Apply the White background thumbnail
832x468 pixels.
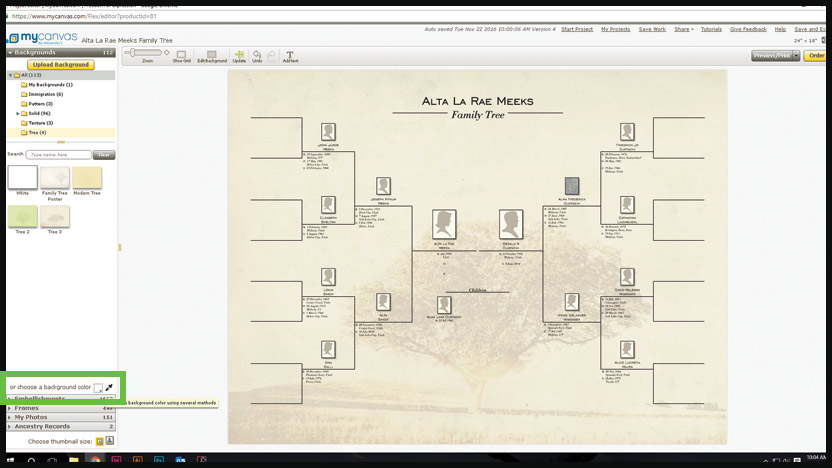23,177
